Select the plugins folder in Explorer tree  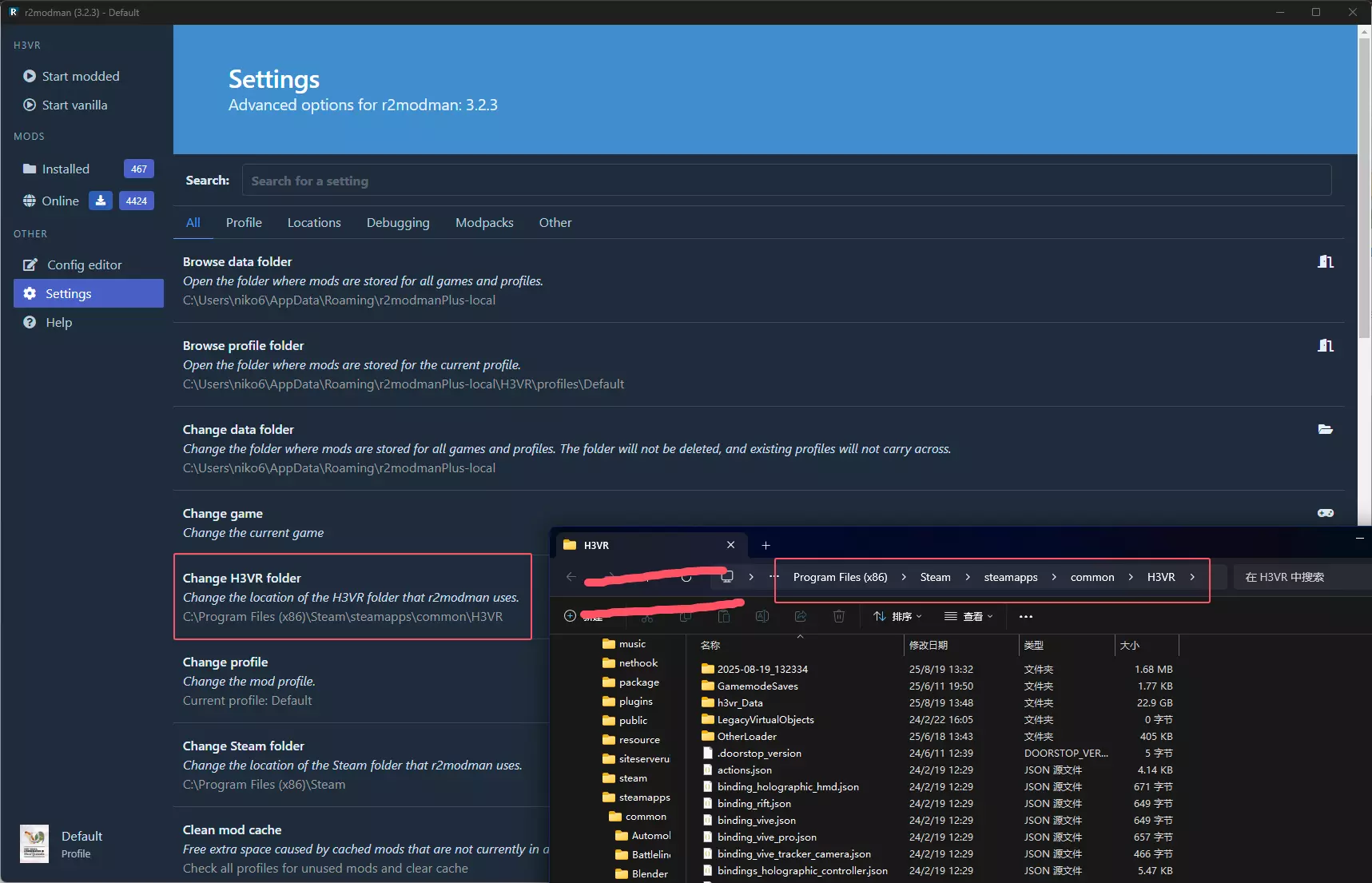627,702
